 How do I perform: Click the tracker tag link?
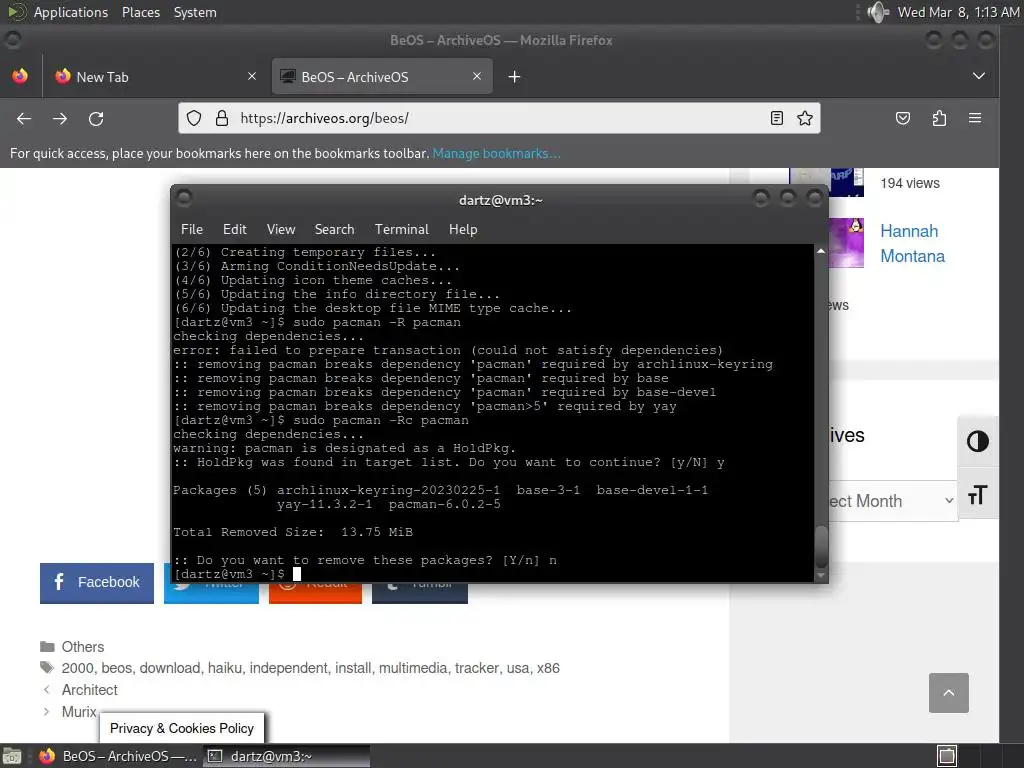point(477,668)
